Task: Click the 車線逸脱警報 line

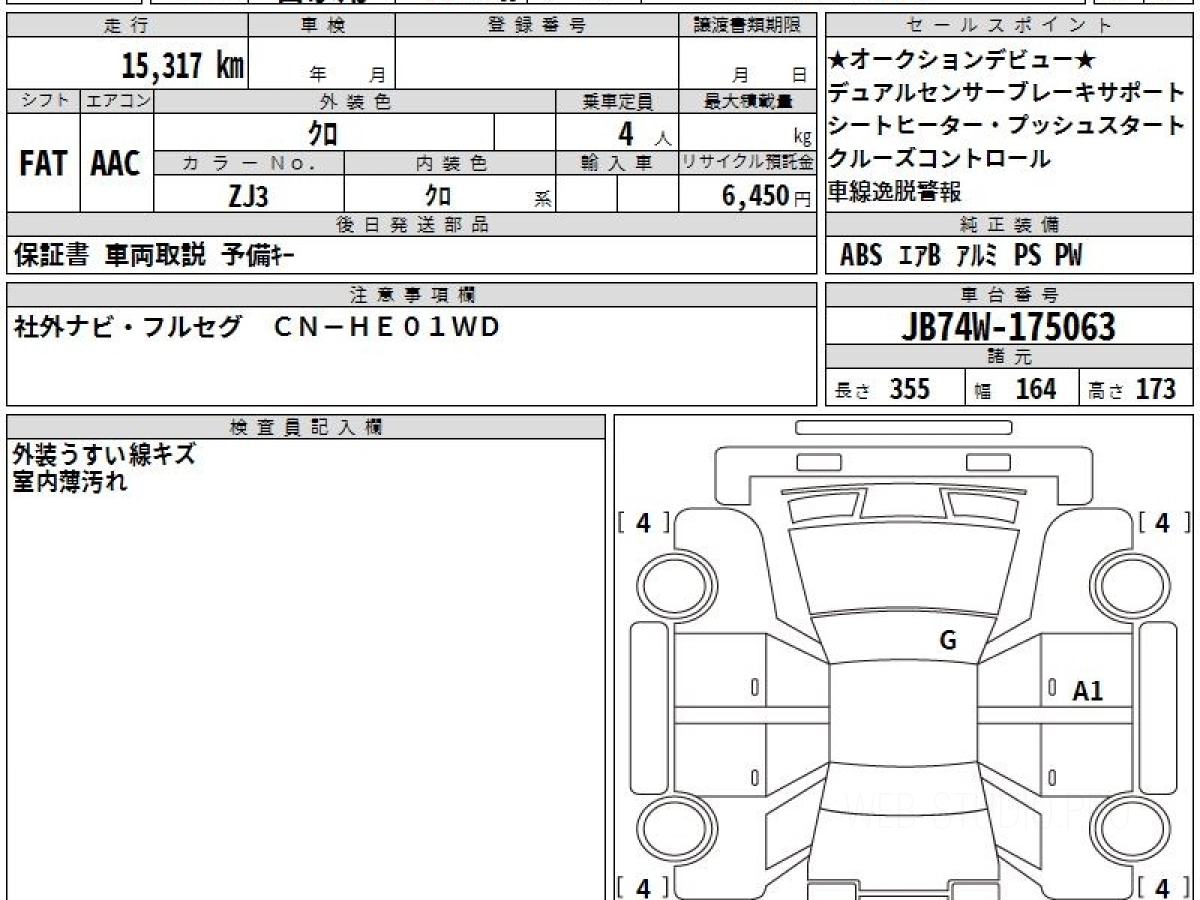Action: (895, 191)
